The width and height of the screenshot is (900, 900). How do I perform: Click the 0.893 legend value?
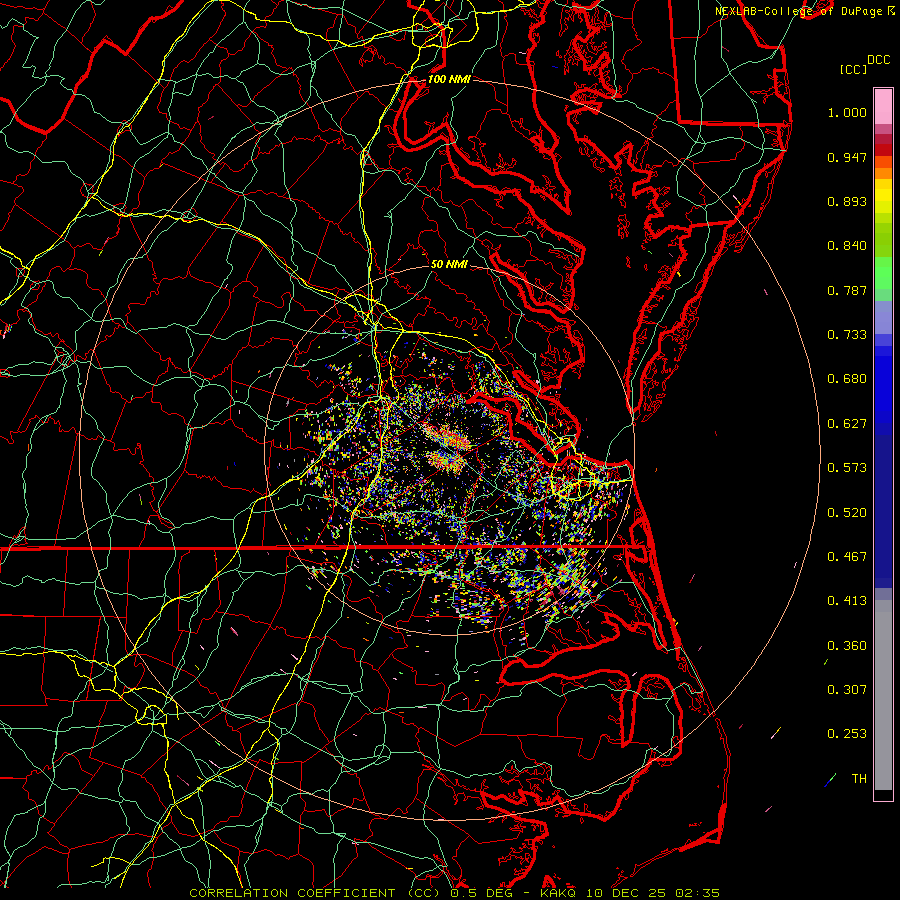click(x=847, y=201)
